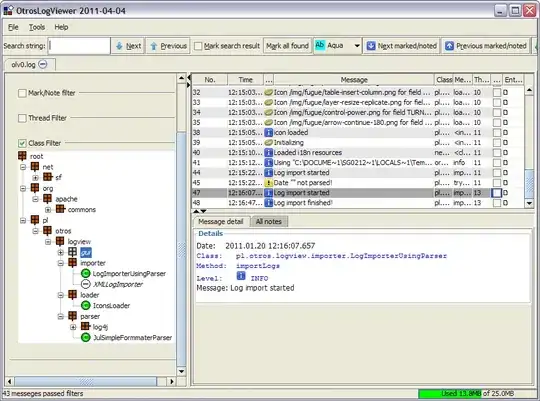Screen dimensions: 540x401
Task: Expand the log4j tree node
Action: (x=73, y=327)
